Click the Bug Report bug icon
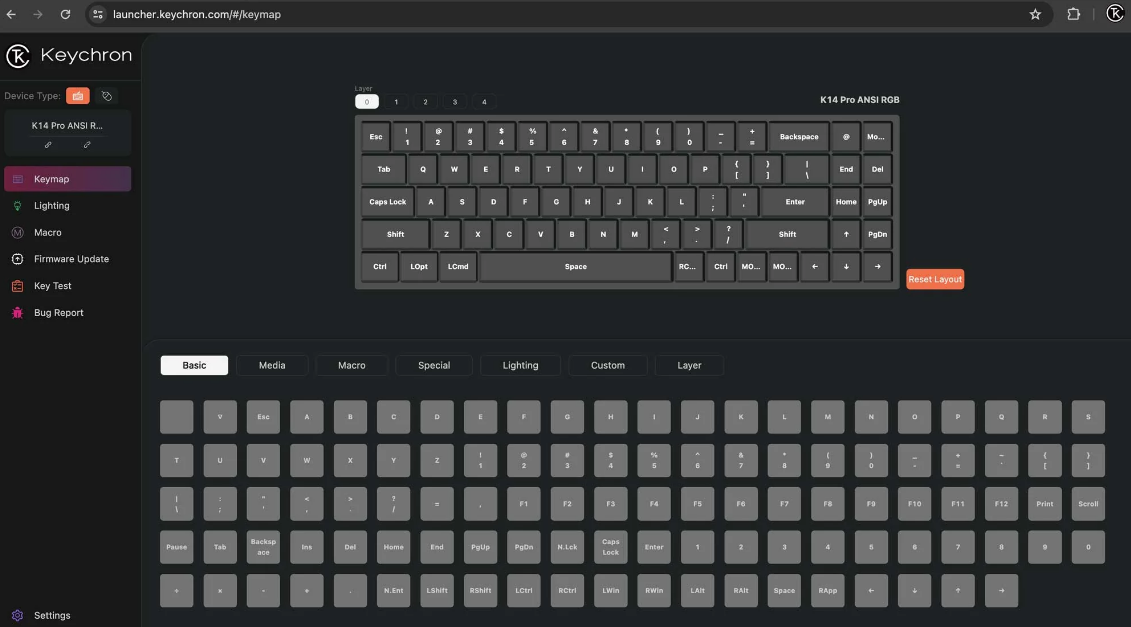Viewport: 1131px width, 627px height. (18, 312)
